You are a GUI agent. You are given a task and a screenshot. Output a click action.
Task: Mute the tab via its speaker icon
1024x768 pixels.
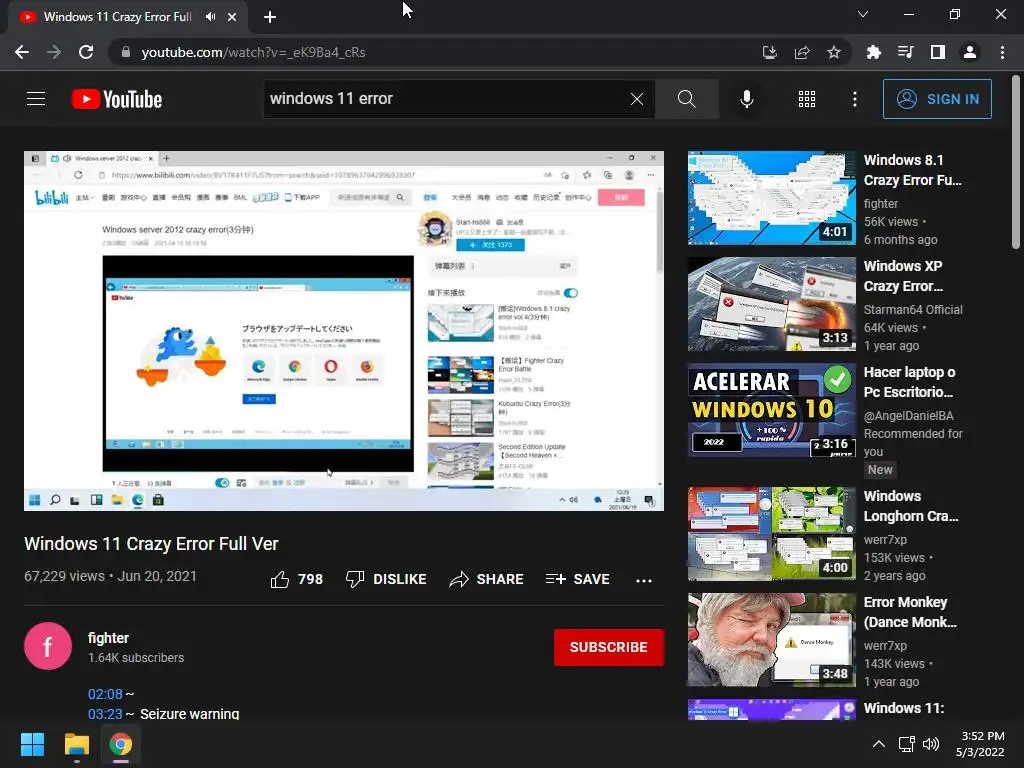[210, 17]
